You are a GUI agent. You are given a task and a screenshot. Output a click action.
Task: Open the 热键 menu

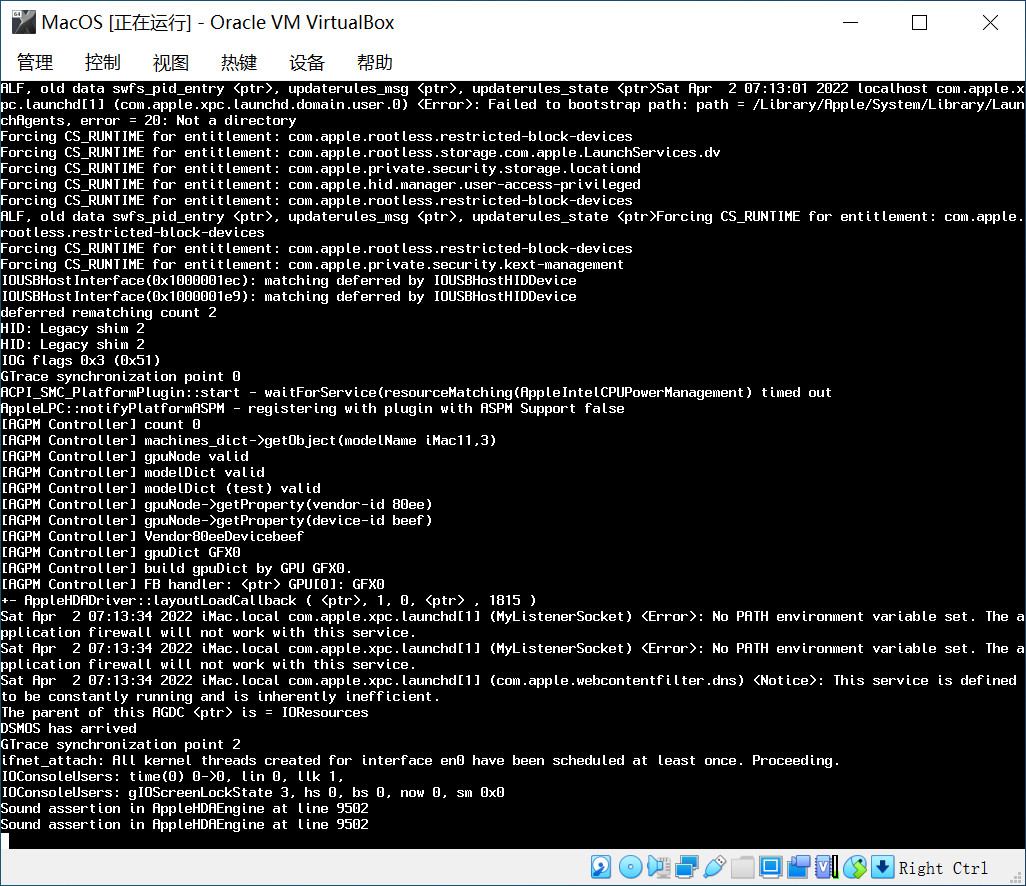(x=239, y=63)
